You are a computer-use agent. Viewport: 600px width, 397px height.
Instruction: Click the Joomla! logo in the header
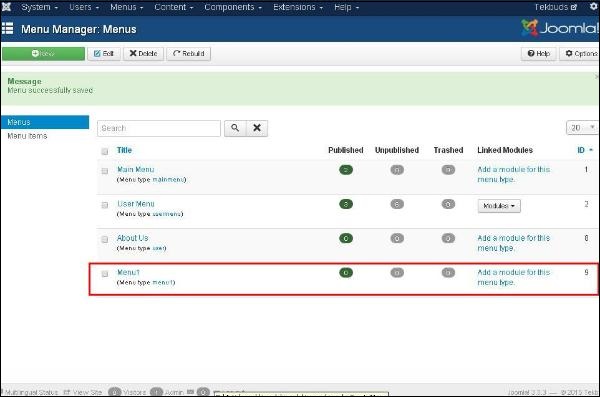[x=560, y=28]
